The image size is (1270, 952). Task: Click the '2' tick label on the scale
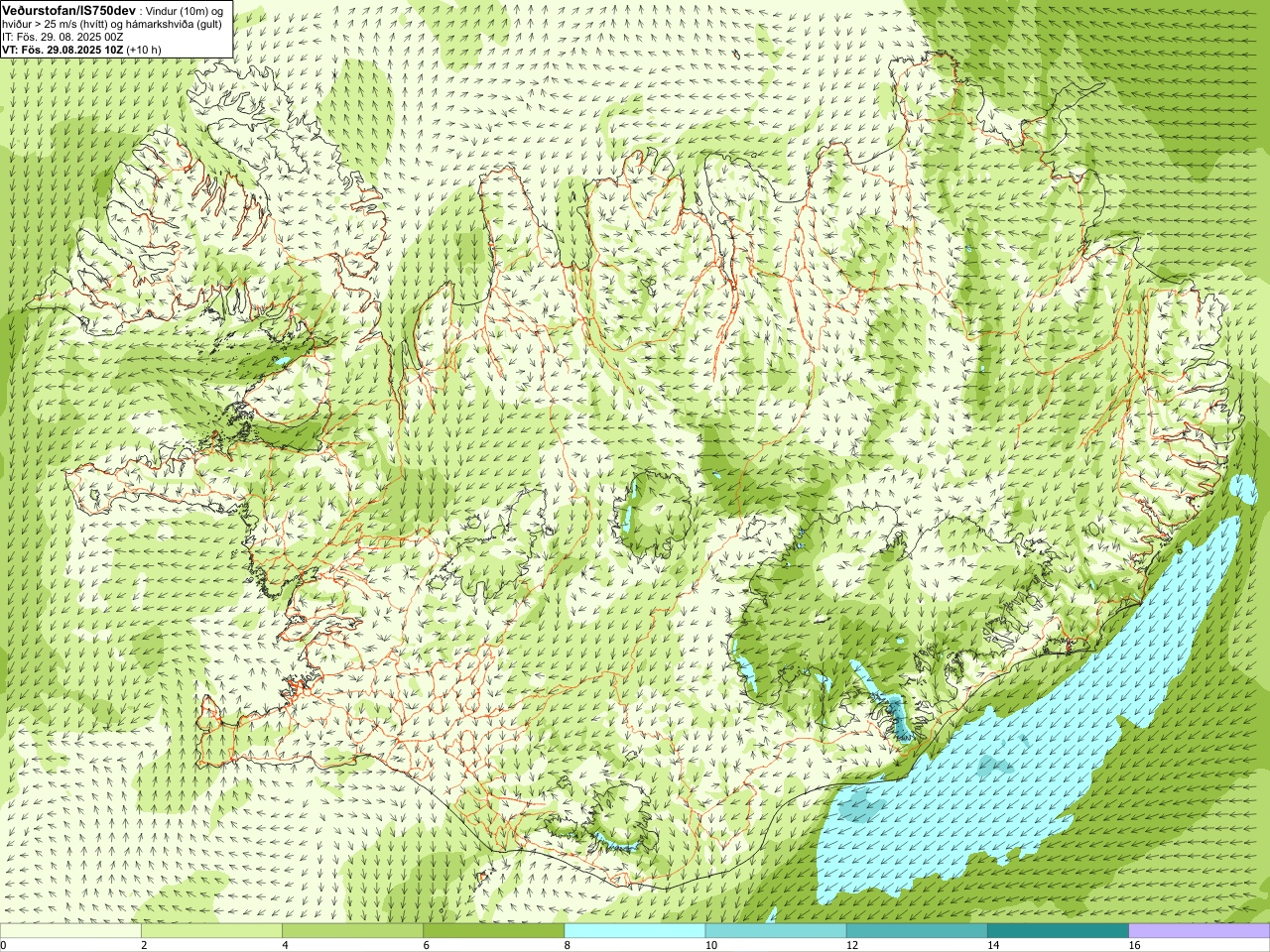pos(144,945)
